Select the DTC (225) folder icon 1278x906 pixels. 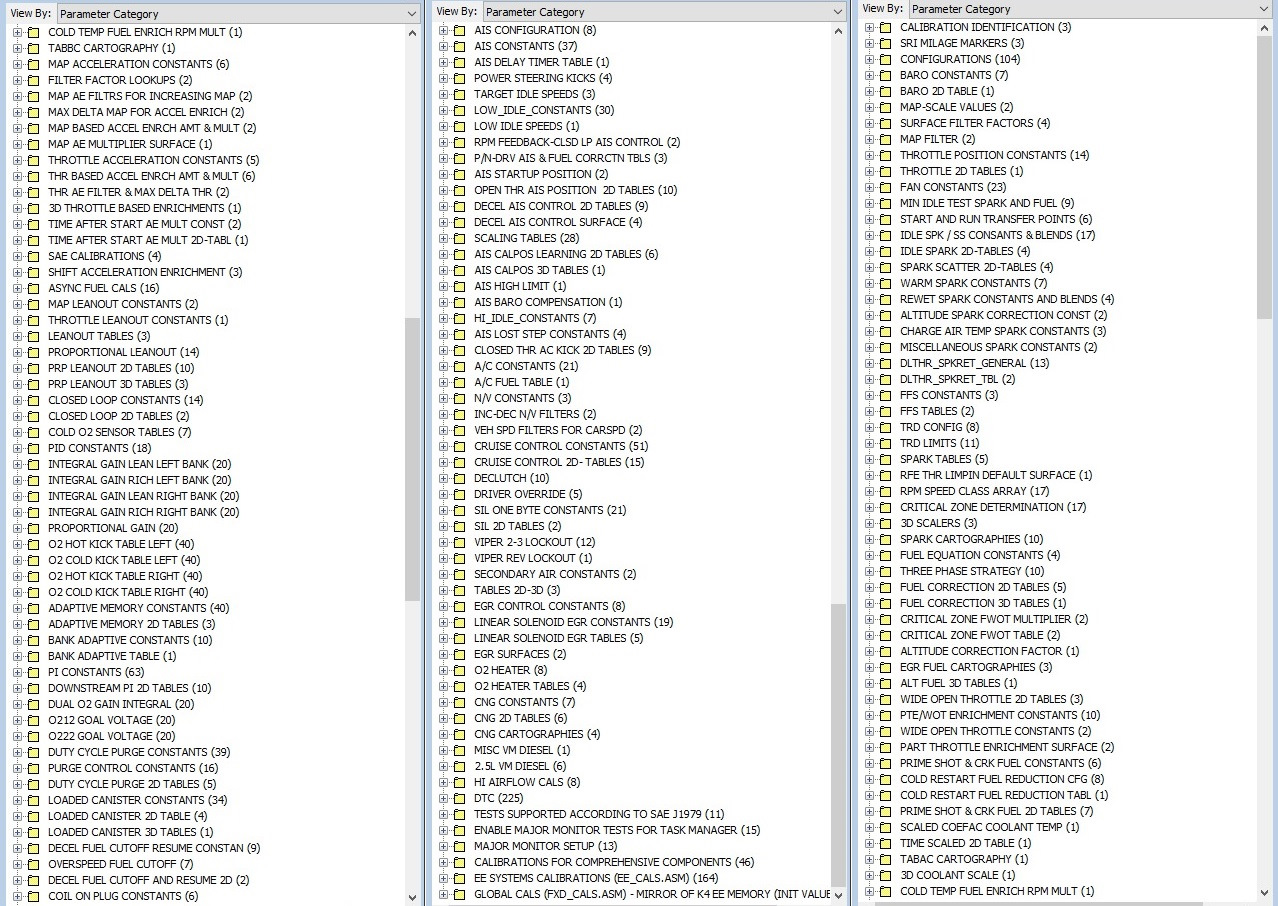[459, 798]
